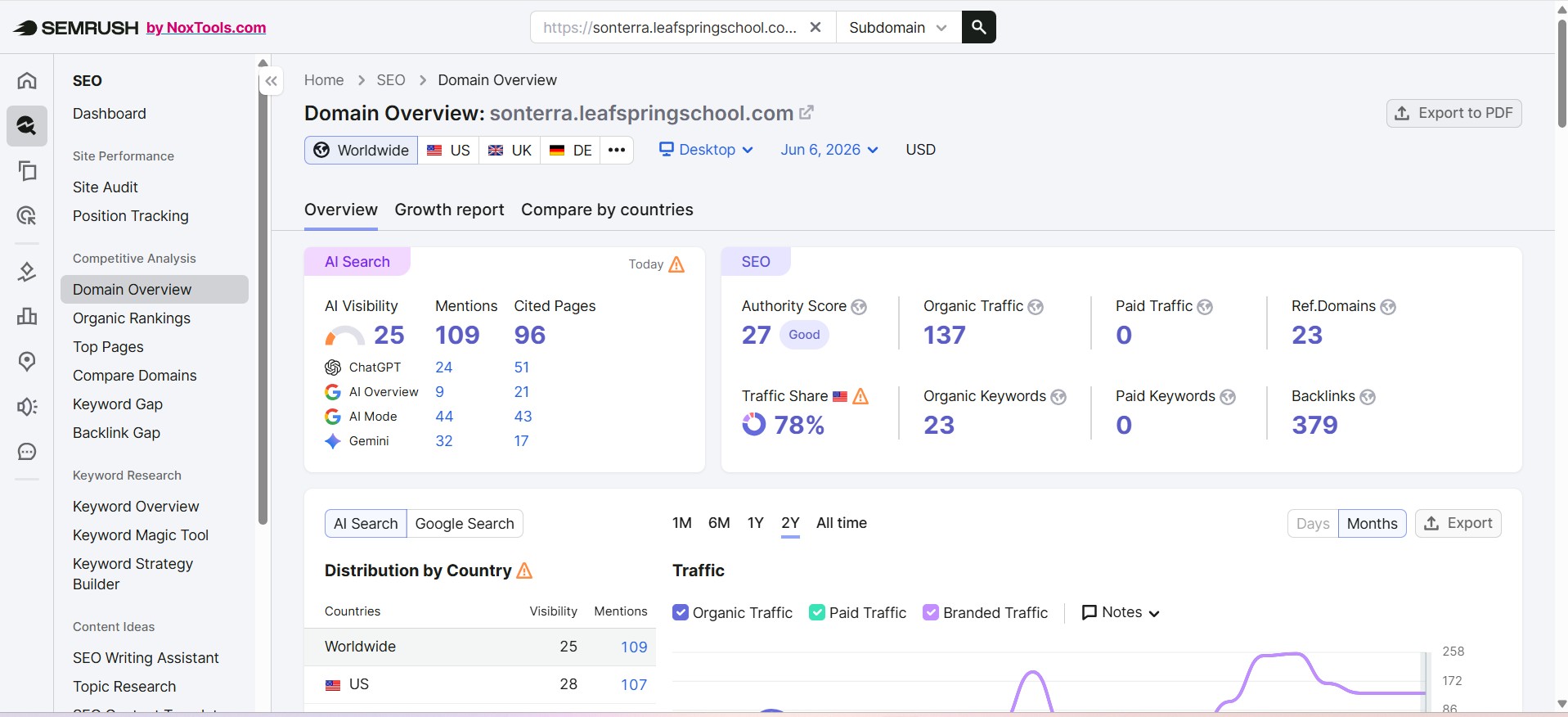Click the magnifier search button
This screenshot has width=1568, height=717.
(x=978, y=27)
